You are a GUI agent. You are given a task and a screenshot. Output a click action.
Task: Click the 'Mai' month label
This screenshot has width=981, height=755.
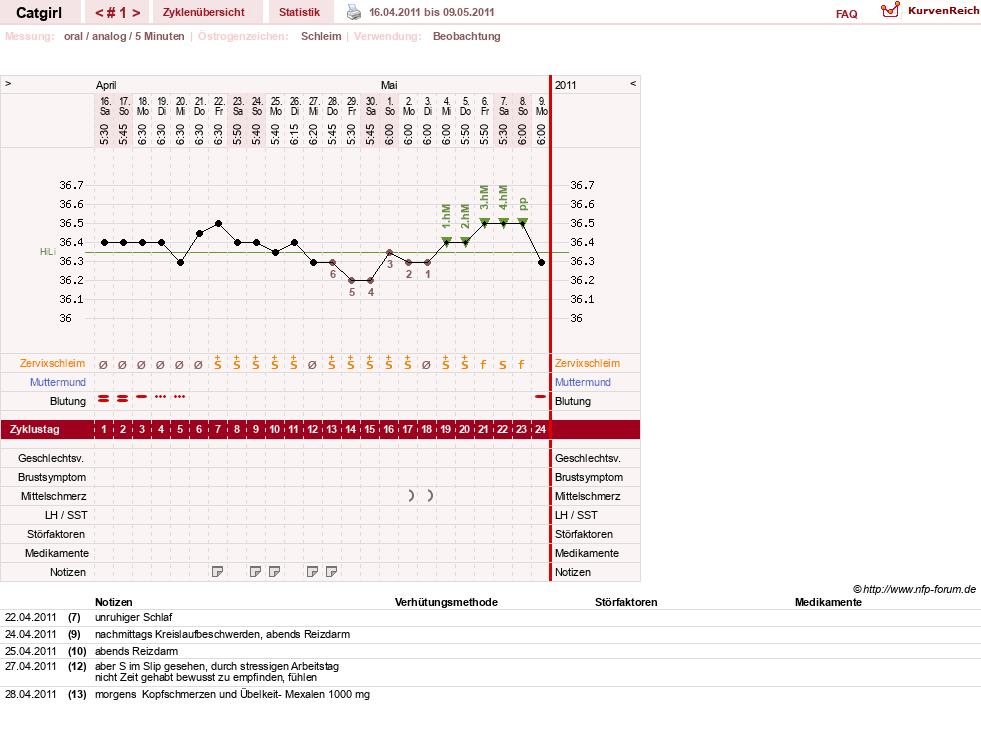pos(389,85)
